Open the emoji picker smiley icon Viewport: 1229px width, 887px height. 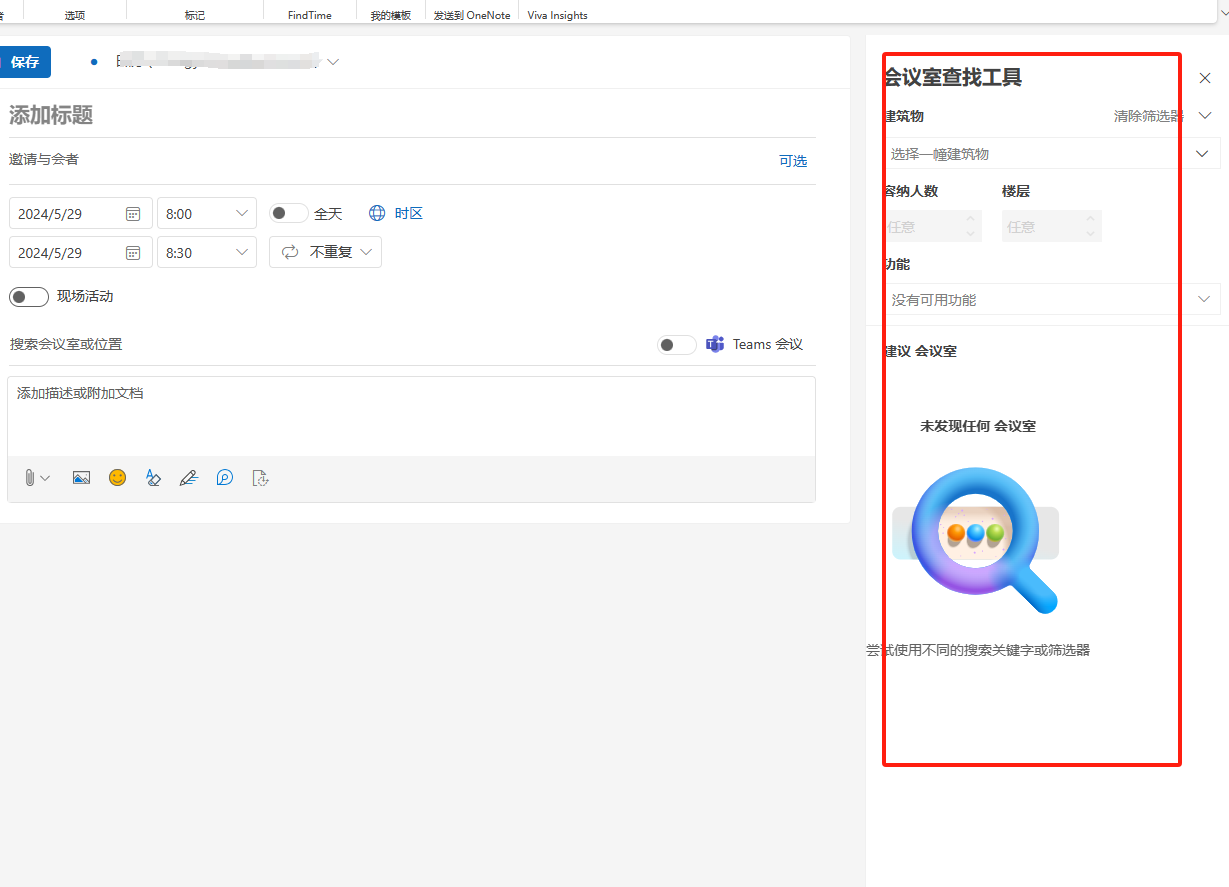click(x=118, y=478)
